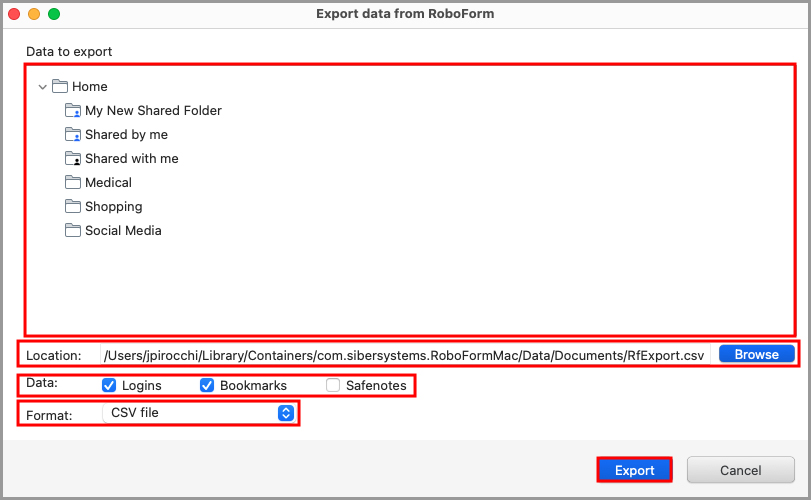811x500 pixels.
Task: Select the Shared with me label
Action: click(x=131, y=158)
